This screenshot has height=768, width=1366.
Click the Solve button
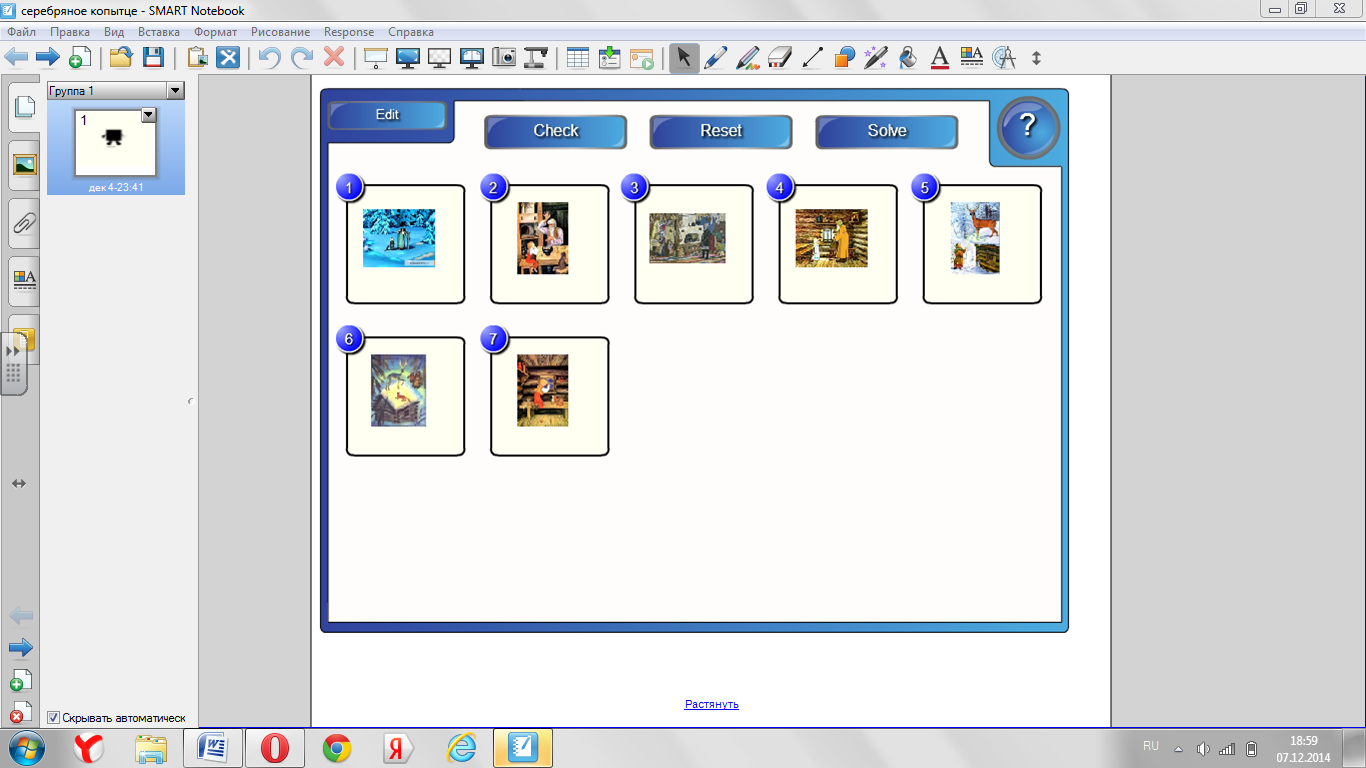click(x=887, y=131)
